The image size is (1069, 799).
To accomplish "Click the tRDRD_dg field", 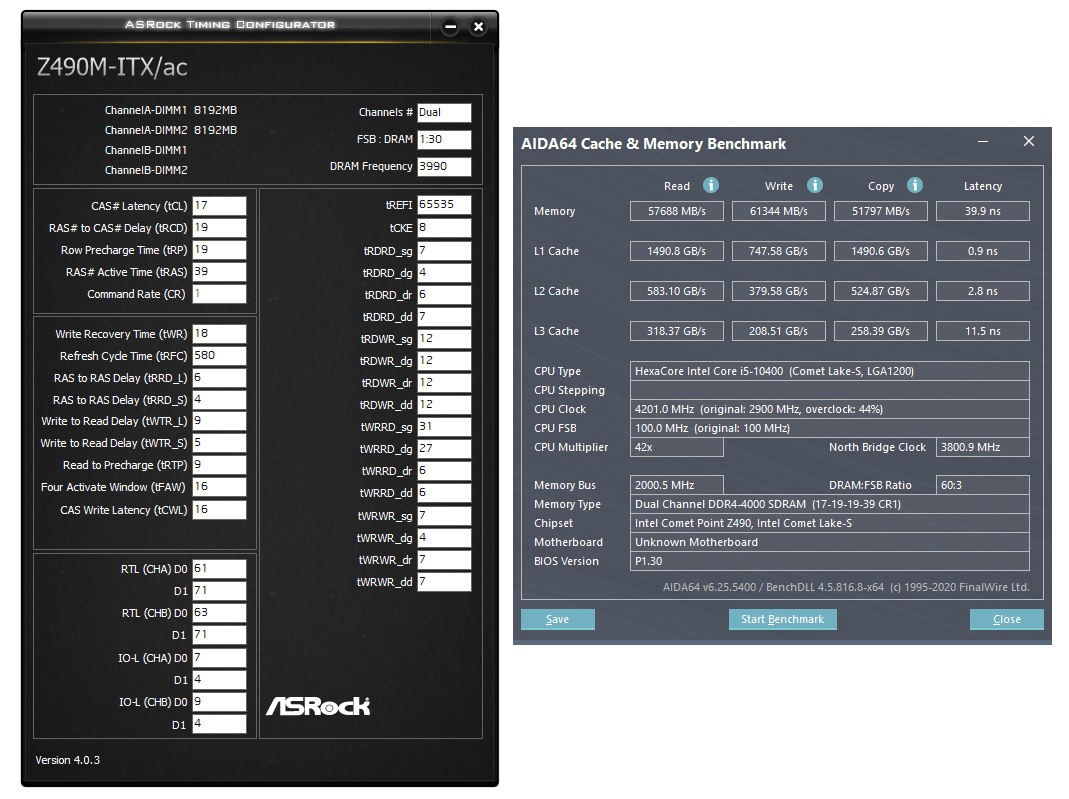I will coord(444,273).
